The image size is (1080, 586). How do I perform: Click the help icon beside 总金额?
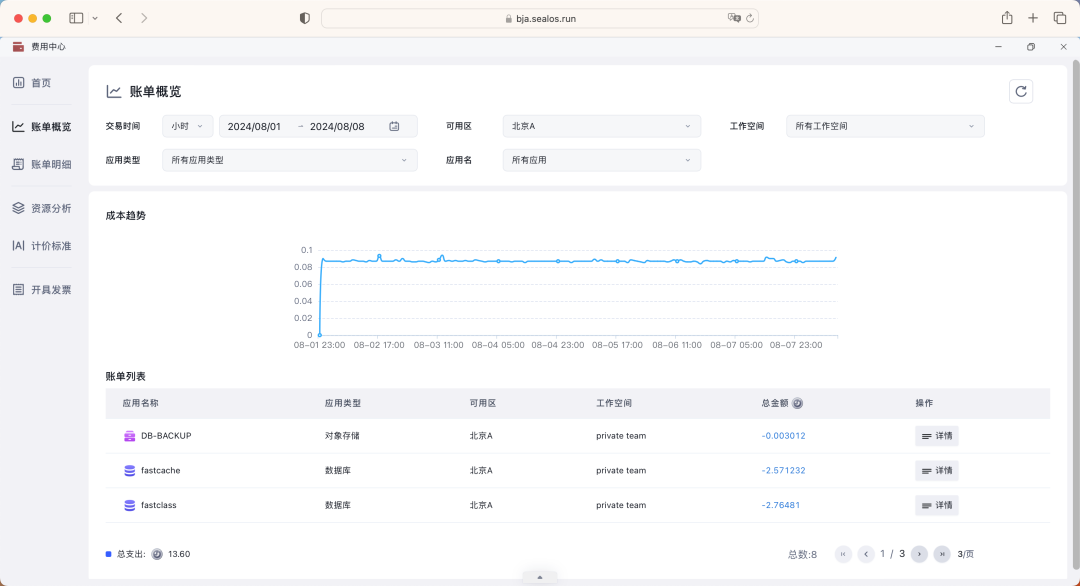click(x=797, y=404)
